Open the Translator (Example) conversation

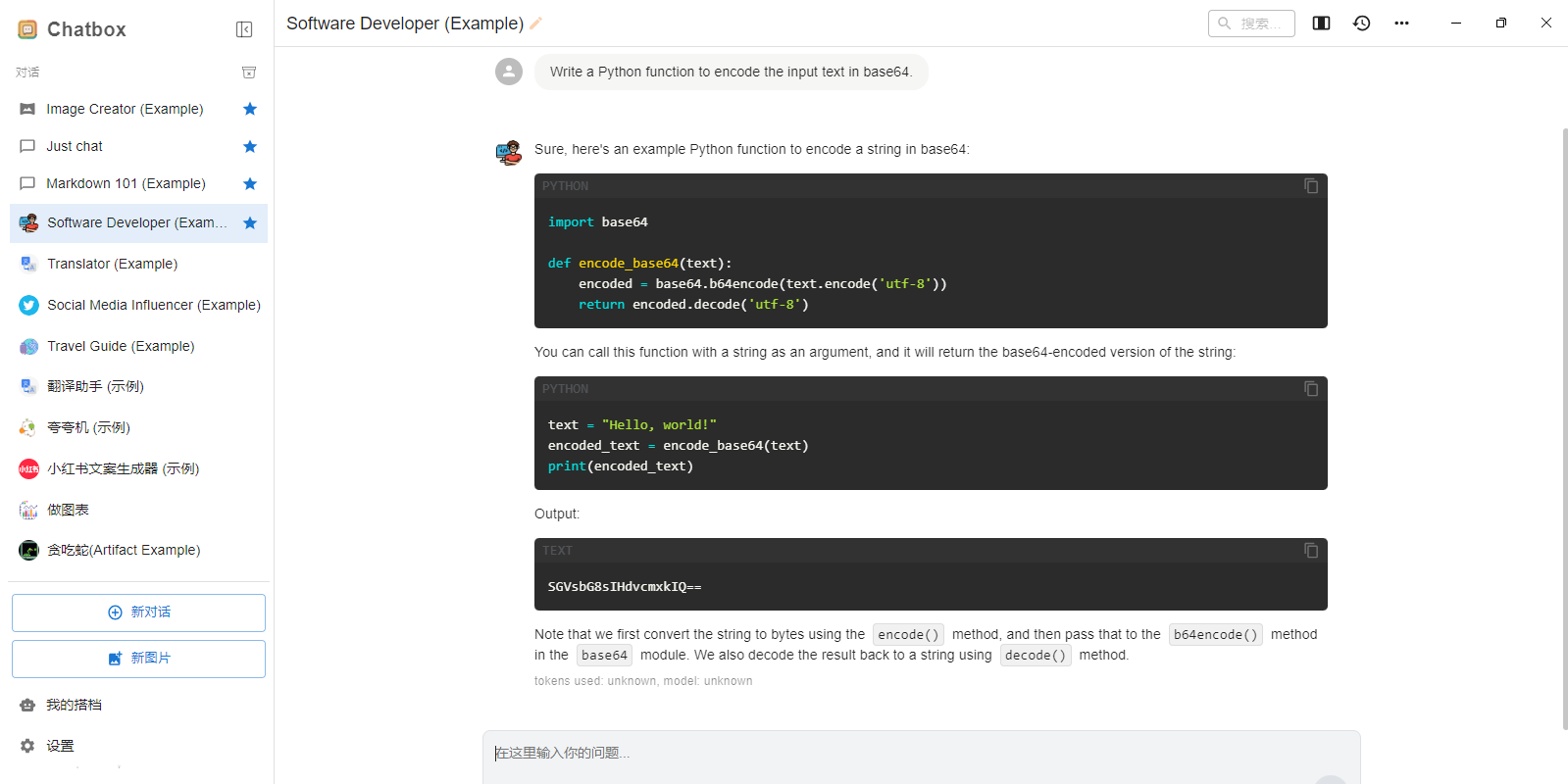pyautogui.click(x=112, y=264)
